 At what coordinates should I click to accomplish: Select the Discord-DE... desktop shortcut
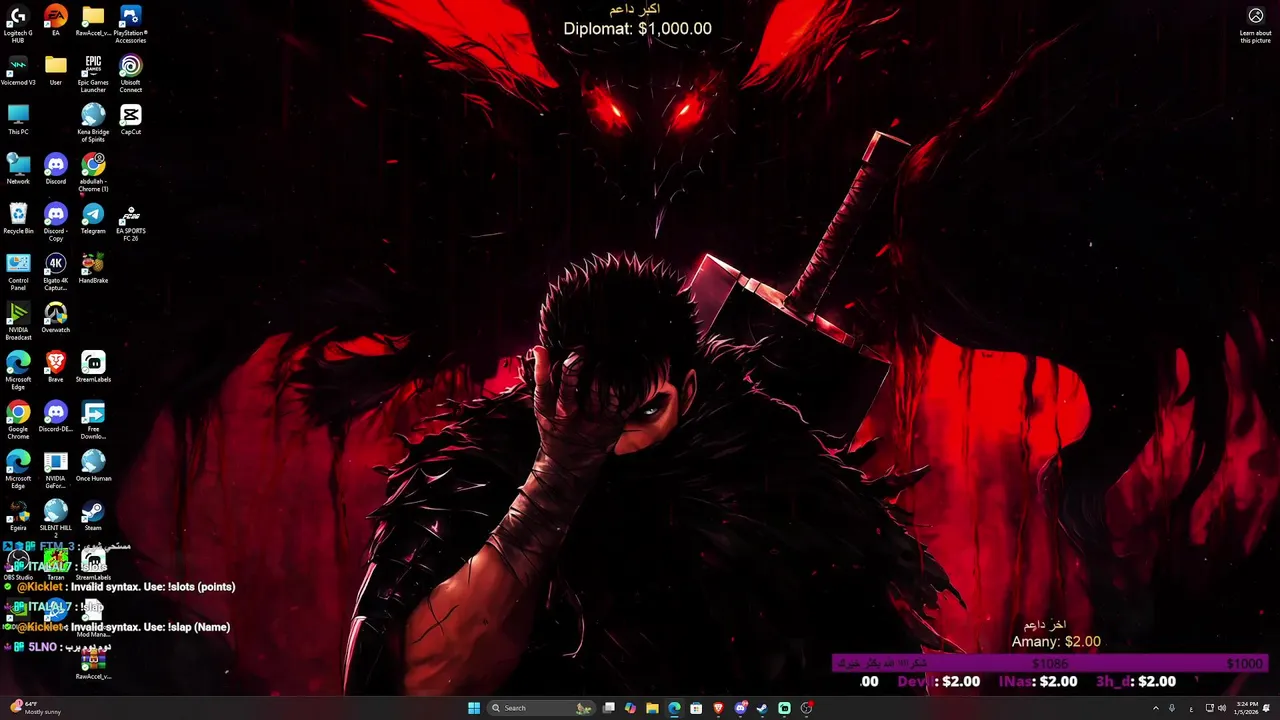point(56,417)
